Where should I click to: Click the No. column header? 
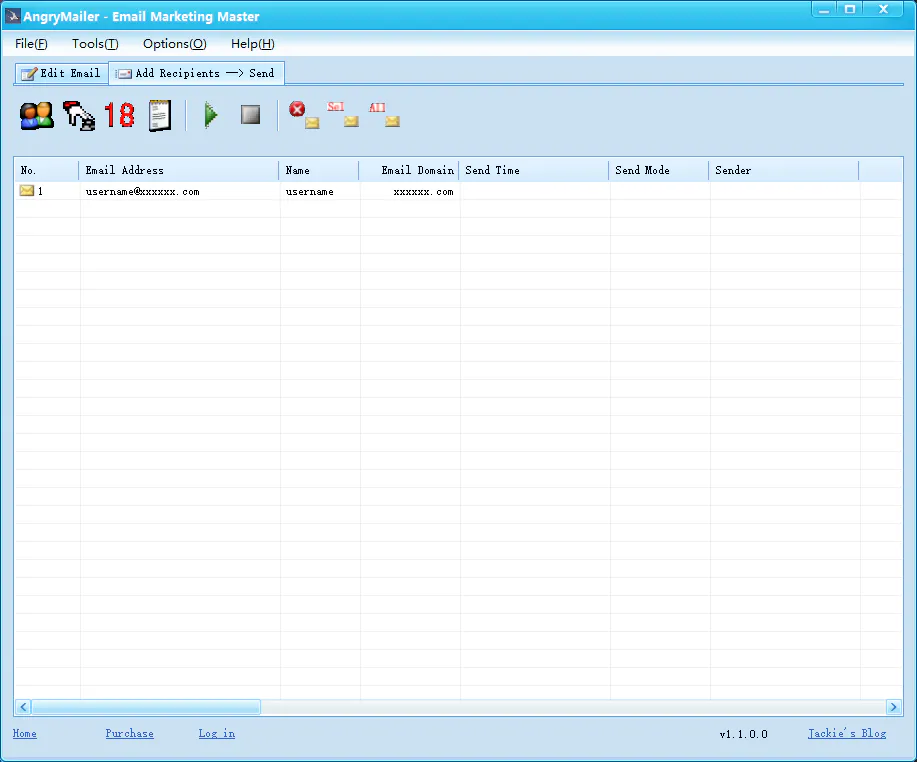point(46,170)
